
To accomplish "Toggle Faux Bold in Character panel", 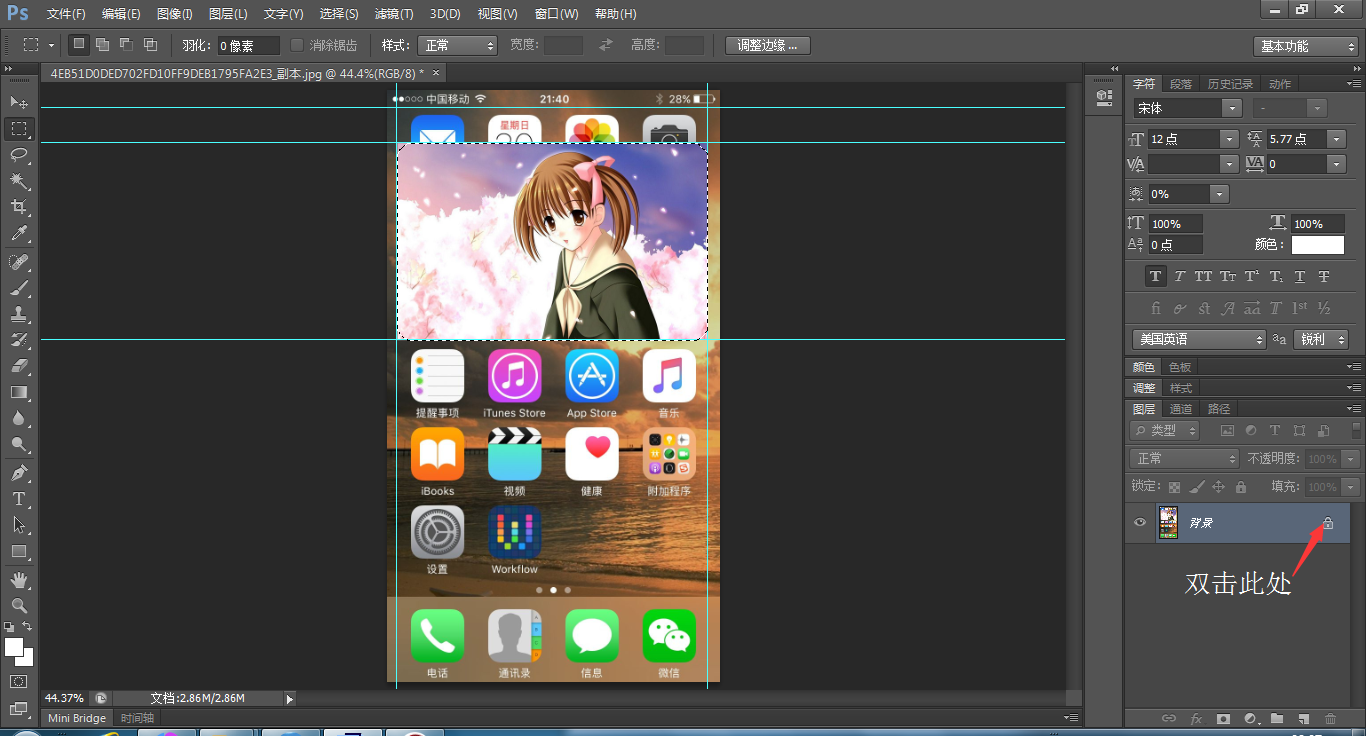I will (1155, 276).
